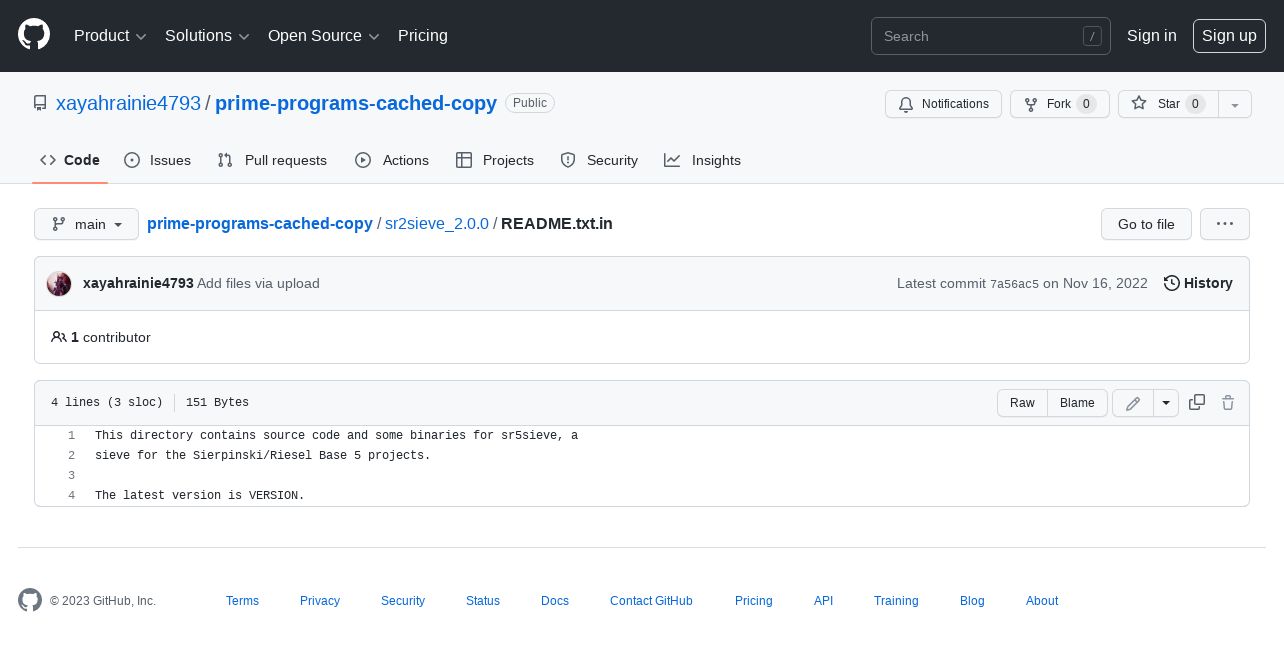Click the xayahrainie4793 avatar thumbnail
1284x662 pixels.
pyautogui.click(x=59, y=283)
